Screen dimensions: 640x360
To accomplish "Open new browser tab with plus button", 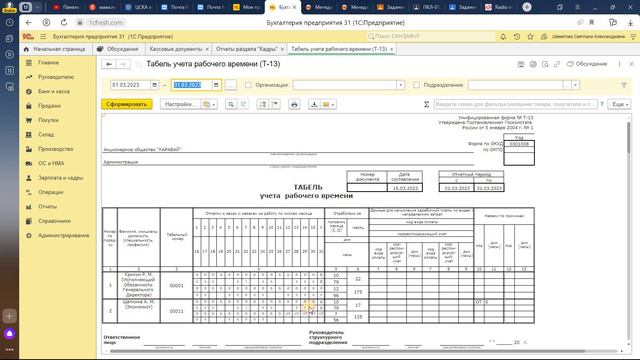I will 527,7.
